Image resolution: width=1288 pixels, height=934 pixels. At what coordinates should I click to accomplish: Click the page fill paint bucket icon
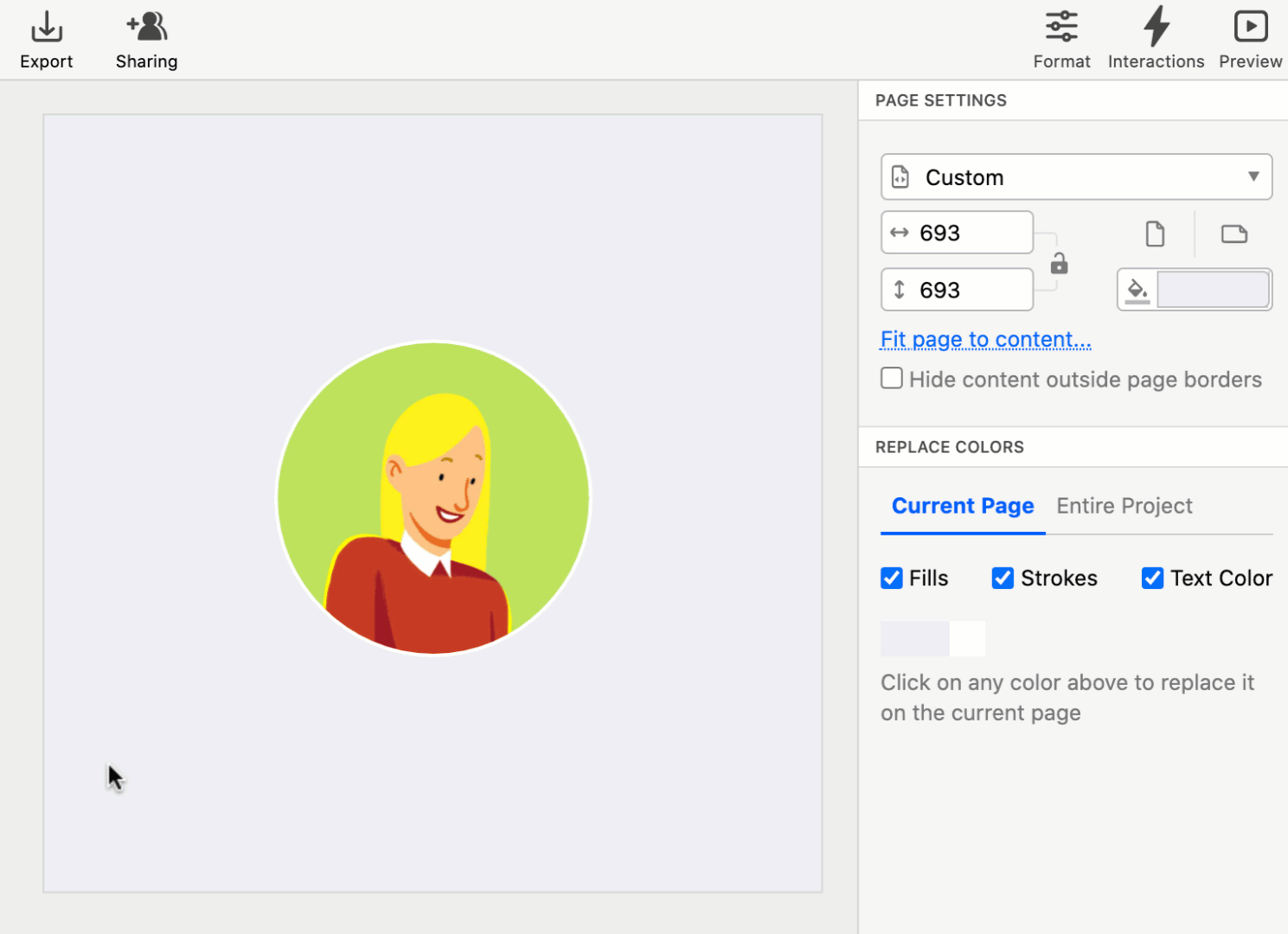click(x=1137, y=290)
